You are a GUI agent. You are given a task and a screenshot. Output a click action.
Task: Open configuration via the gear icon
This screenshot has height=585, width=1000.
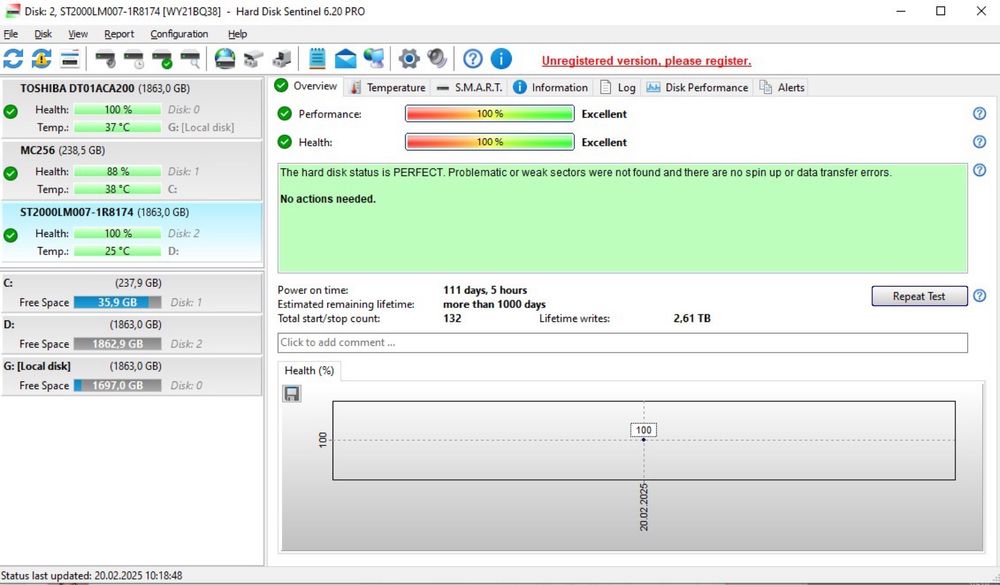click(409, 59)
